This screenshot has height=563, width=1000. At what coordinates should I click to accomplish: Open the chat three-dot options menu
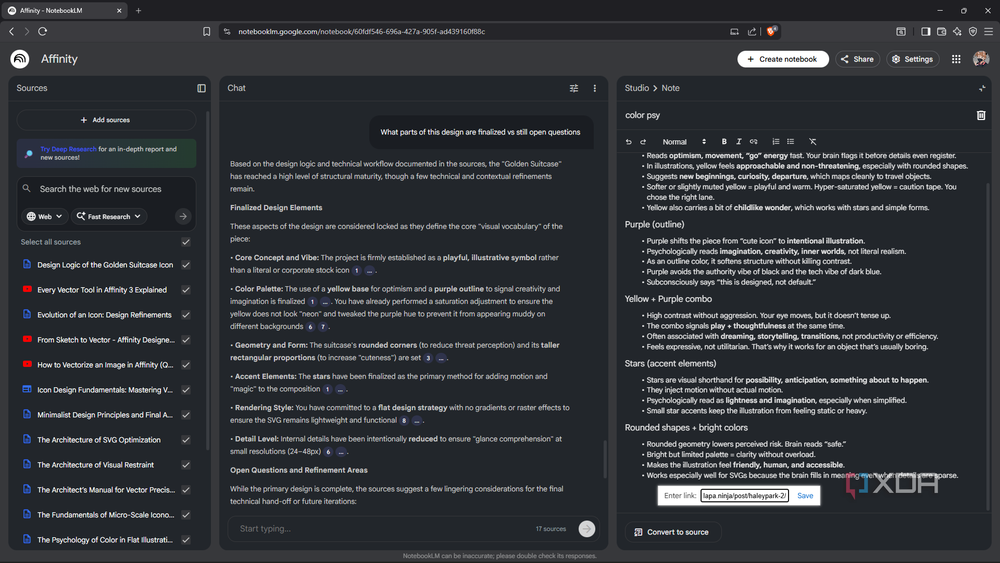click(x=594, y=88)
